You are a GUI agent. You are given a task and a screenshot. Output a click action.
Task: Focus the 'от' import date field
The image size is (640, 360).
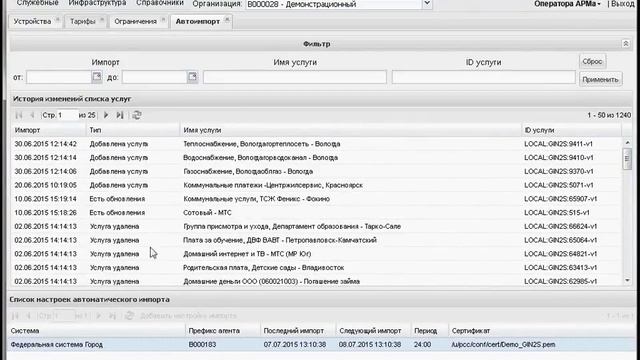59,77
